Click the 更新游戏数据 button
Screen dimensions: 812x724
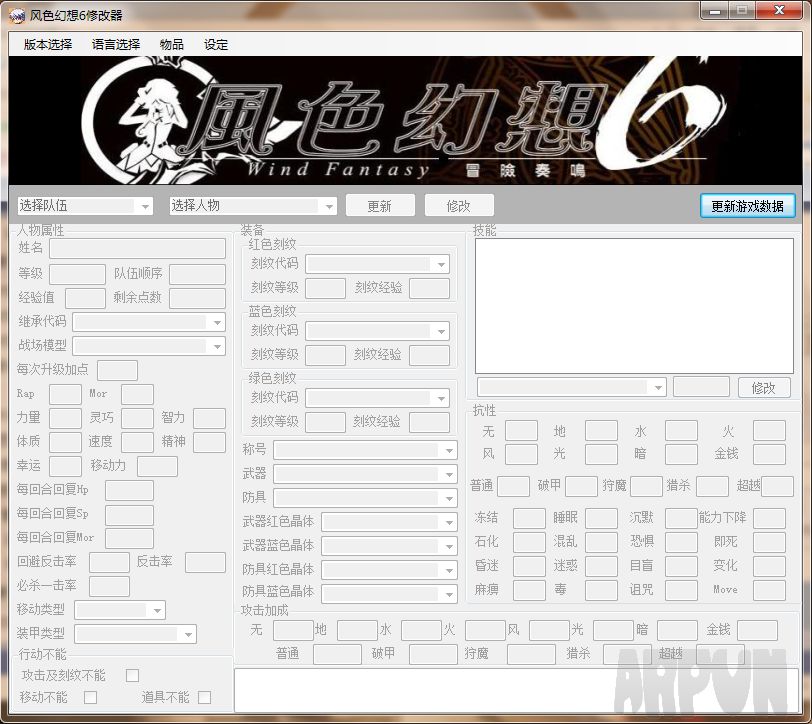(x=747, y=206)
